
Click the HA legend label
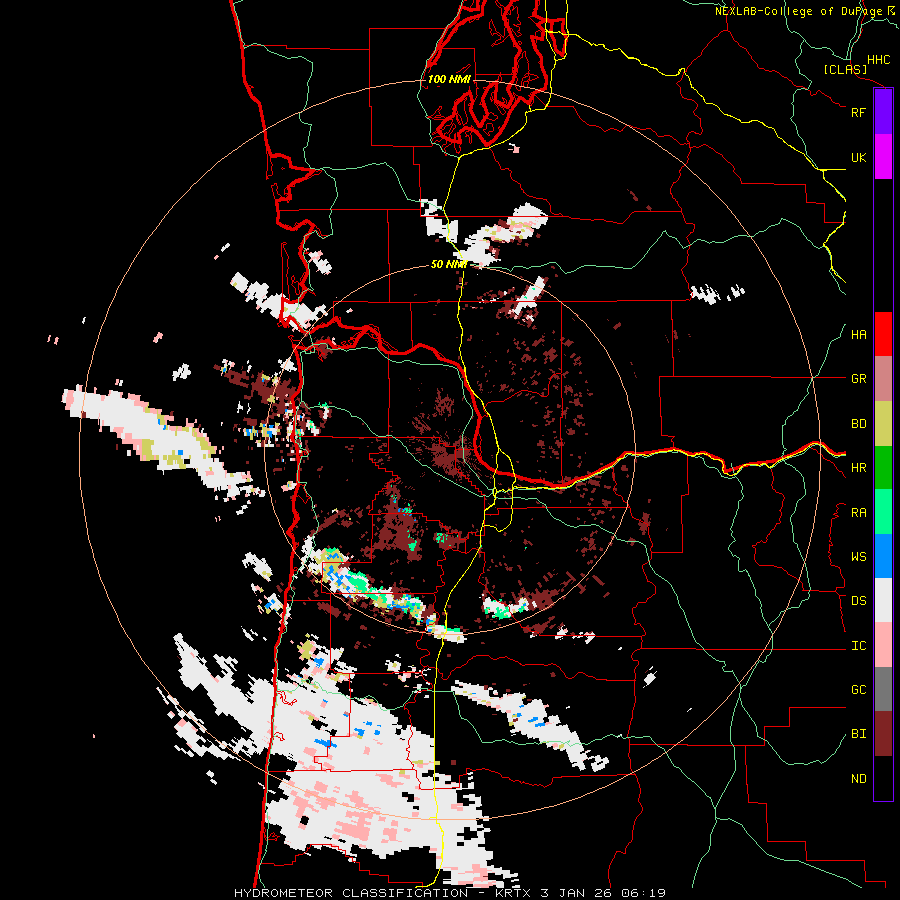coord(858,335)
